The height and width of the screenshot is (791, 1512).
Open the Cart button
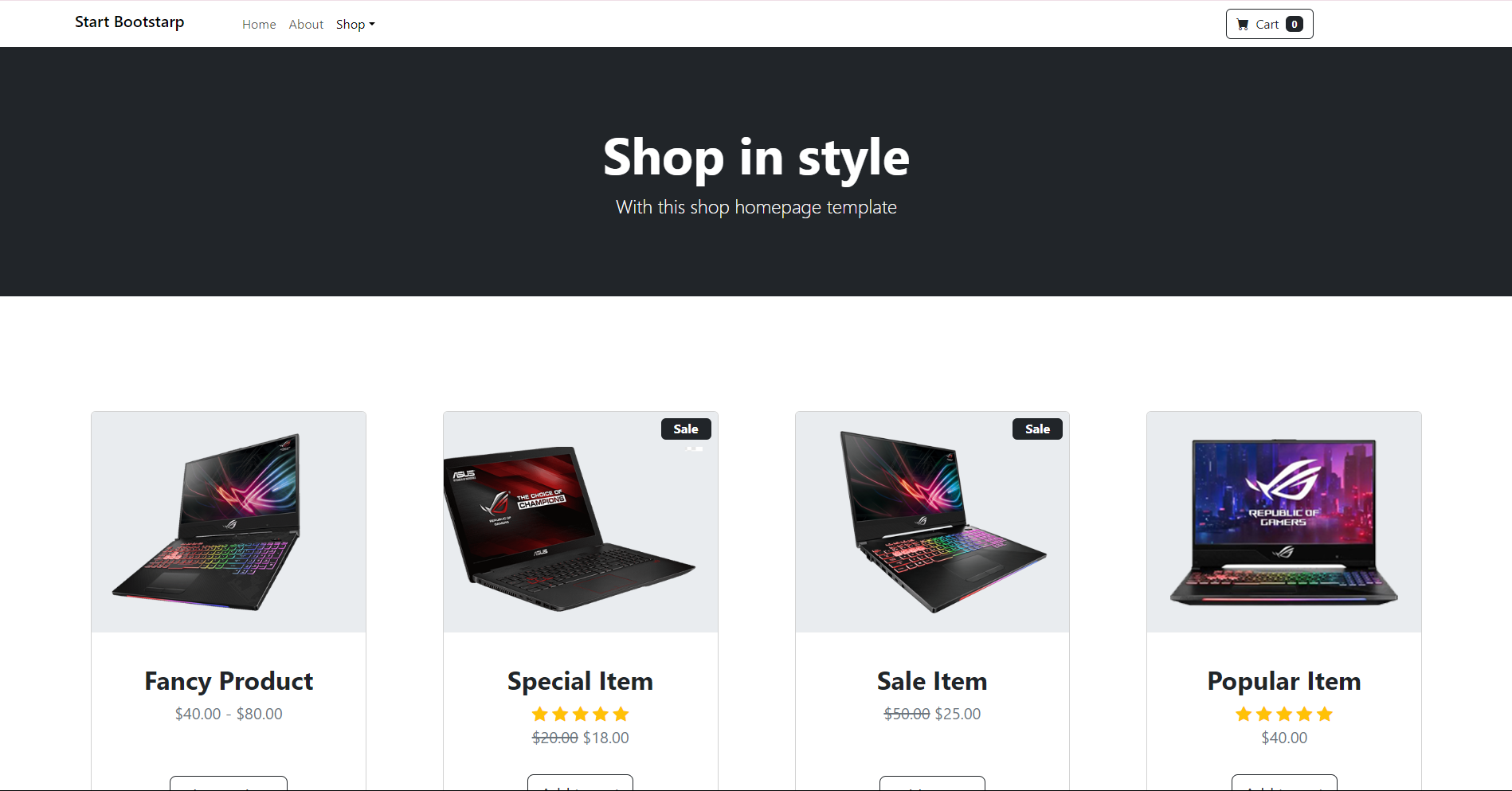[1269, 24]
